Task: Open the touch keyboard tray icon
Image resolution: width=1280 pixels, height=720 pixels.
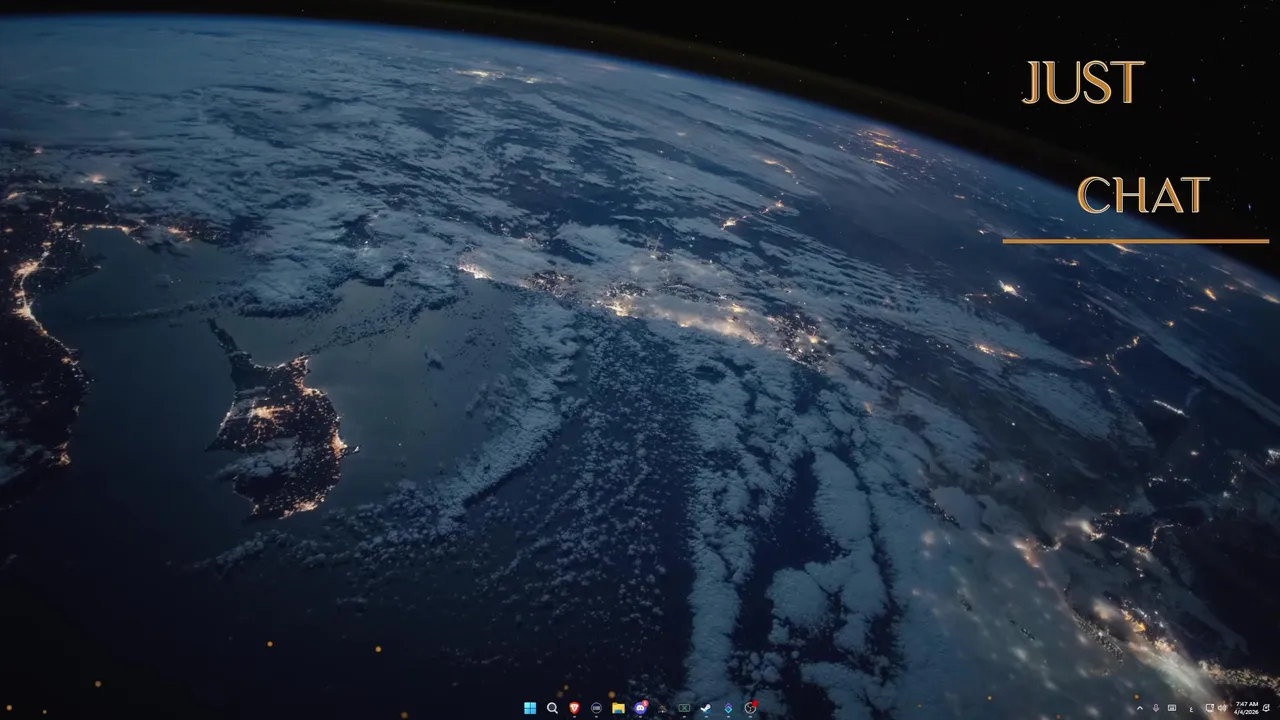Action: click(x=1172, y=708)
